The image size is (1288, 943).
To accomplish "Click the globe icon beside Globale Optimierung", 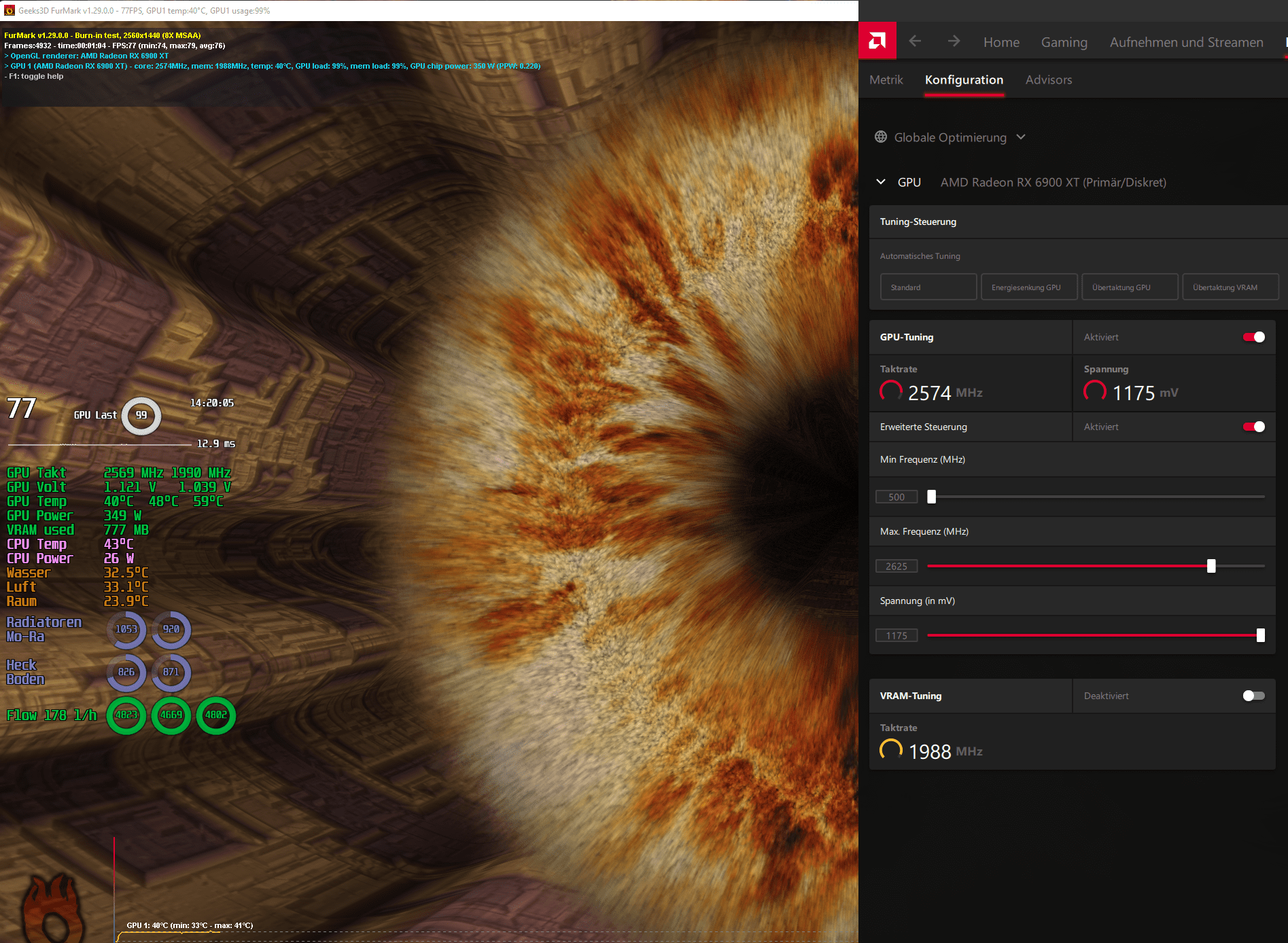I will click(x=881, y=137).
